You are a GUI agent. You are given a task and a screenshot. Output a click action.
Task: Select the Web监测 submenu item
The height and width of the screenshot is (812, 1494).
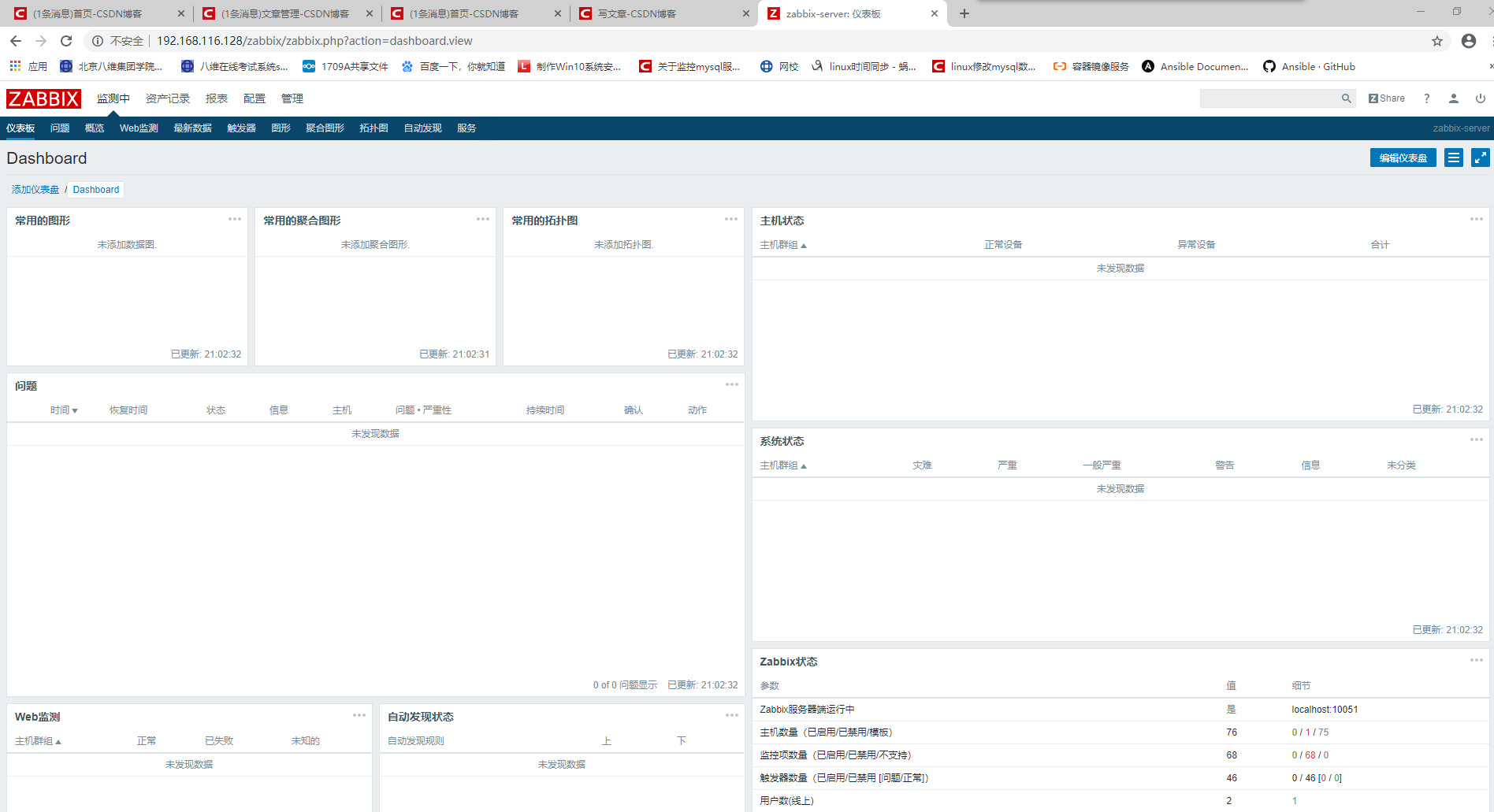click(x=139, y=128)
